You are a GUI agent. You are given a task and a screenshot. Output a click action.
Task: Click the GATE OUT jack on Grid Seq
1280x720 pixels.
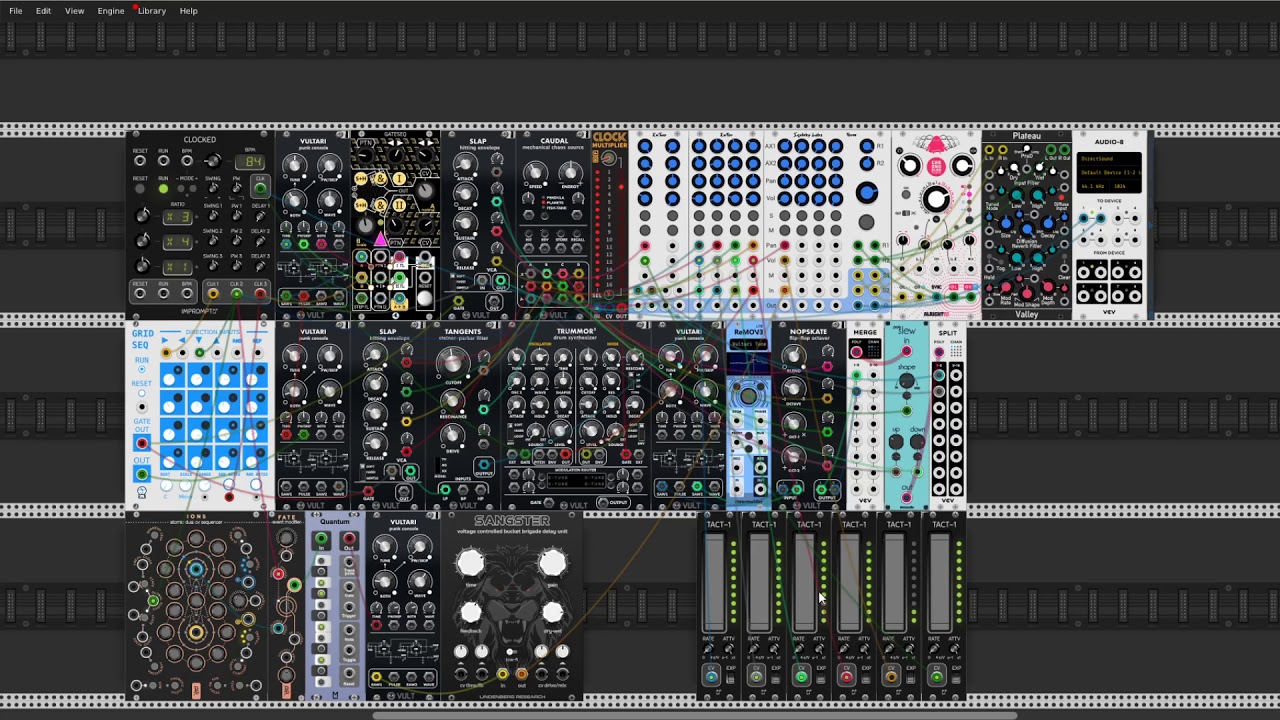click(142, 443)
